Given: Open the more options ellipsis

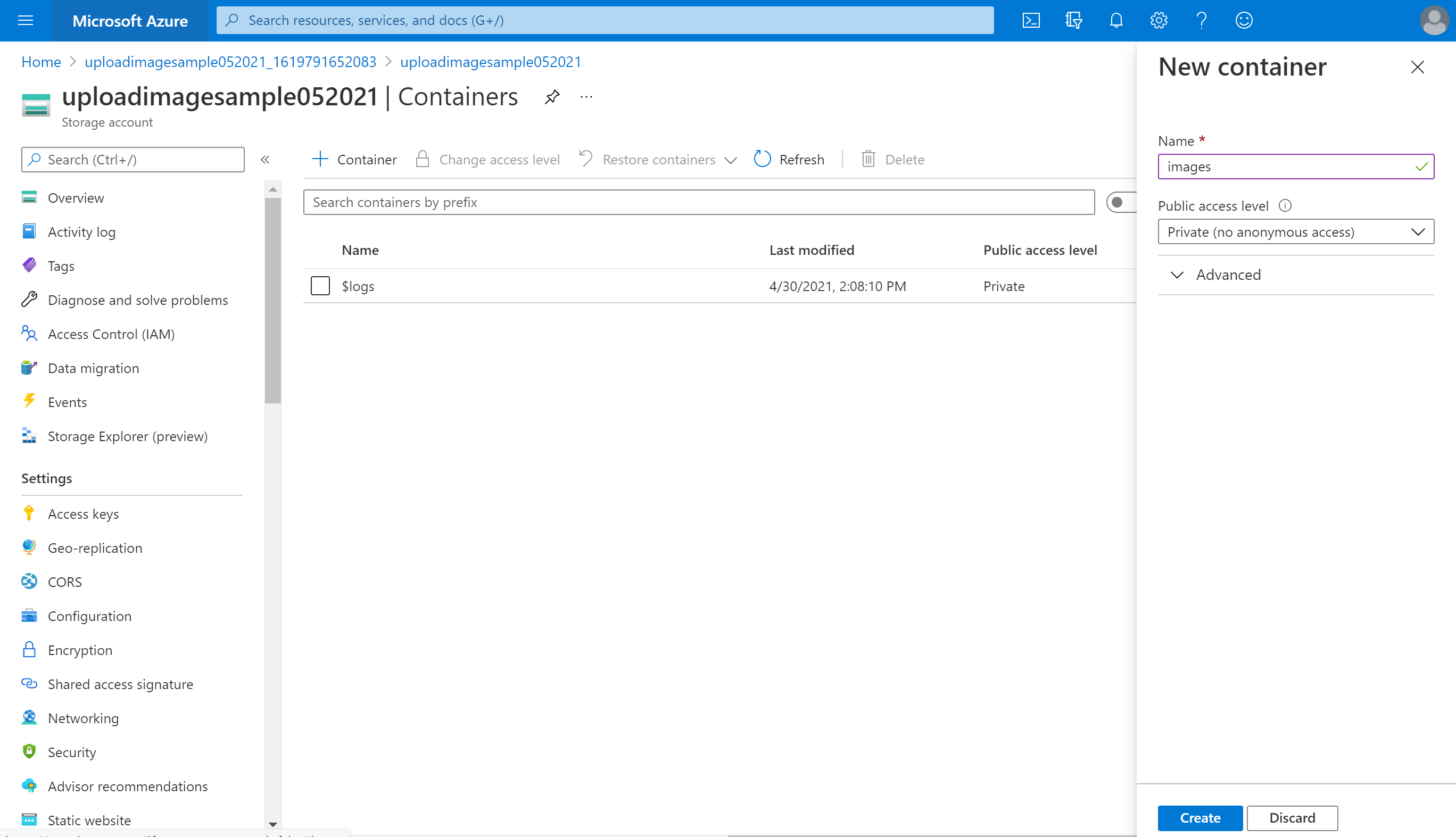Looking at the screenshot, I should [x=586, y=97].
